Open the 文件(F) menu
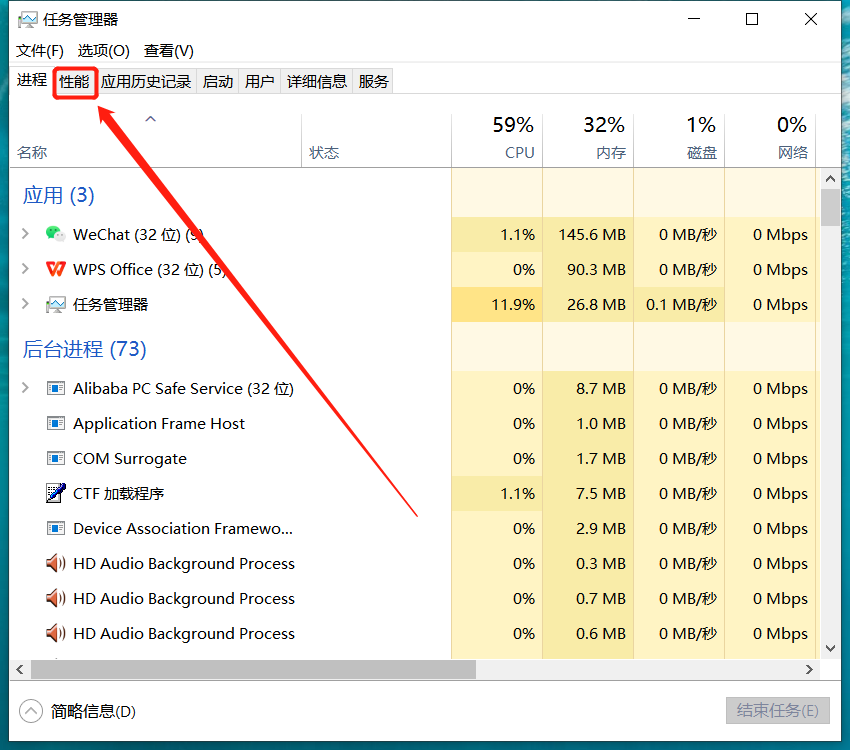Screen dimensions: 850x750 (40, 51)
